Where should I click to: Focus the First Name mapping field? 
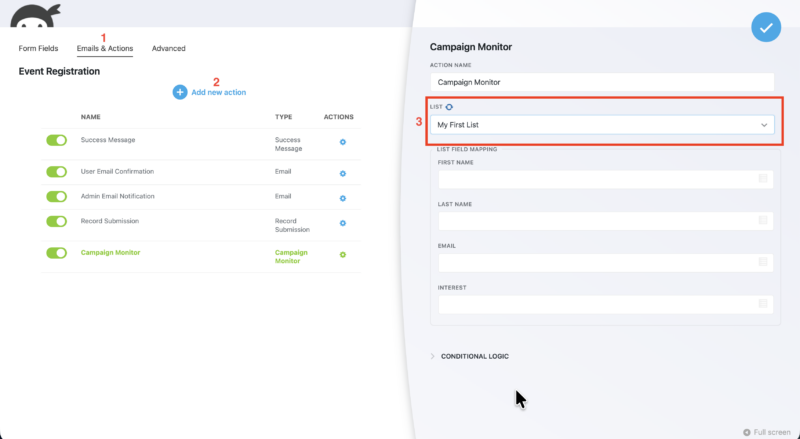tap(606, 179)
